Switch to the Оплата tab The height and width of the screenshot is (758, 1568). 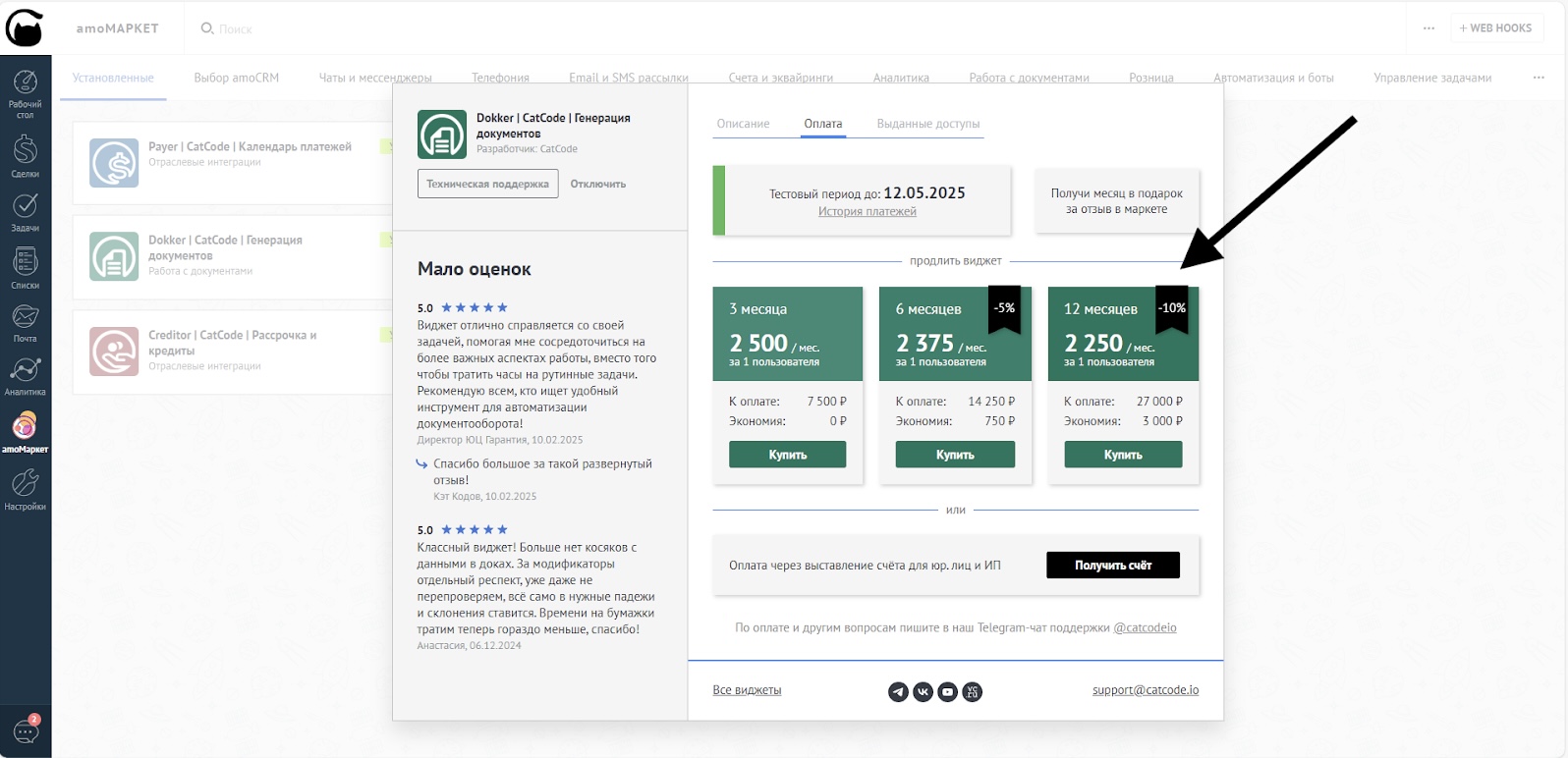(x=822, y=124)
